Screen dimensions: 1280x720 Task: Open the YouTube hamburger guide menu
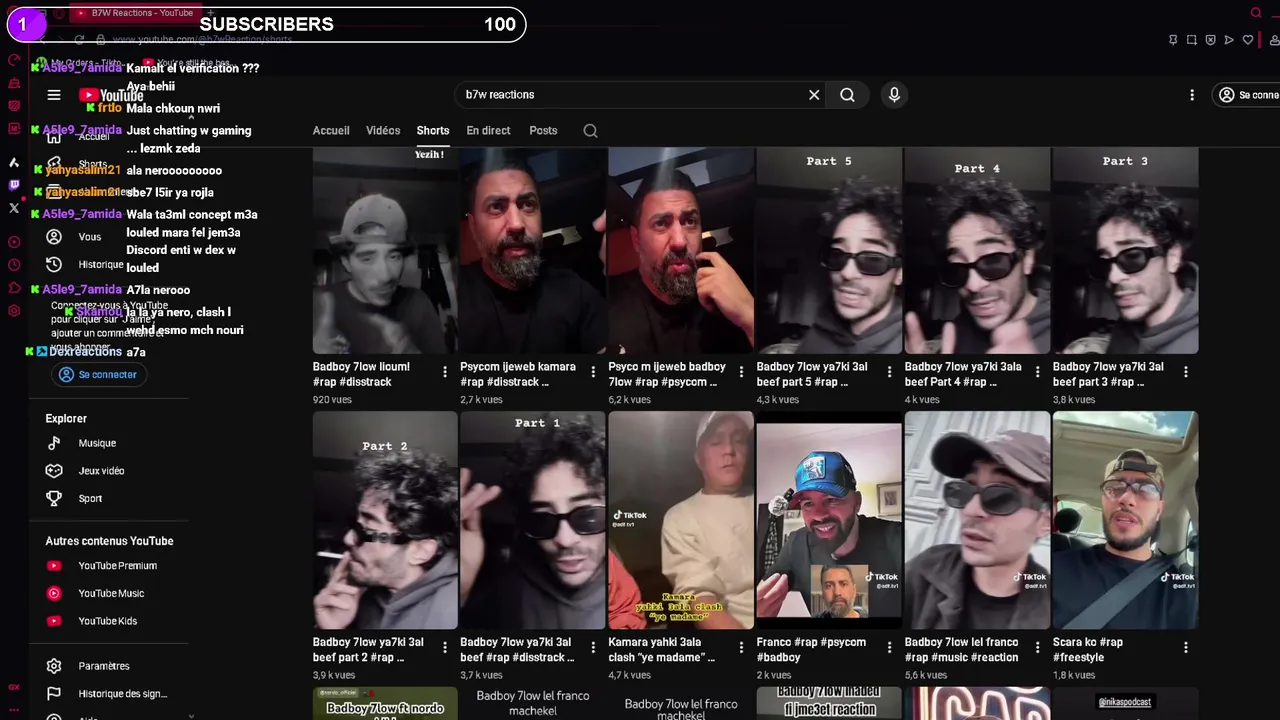click(x=54, y=95)
